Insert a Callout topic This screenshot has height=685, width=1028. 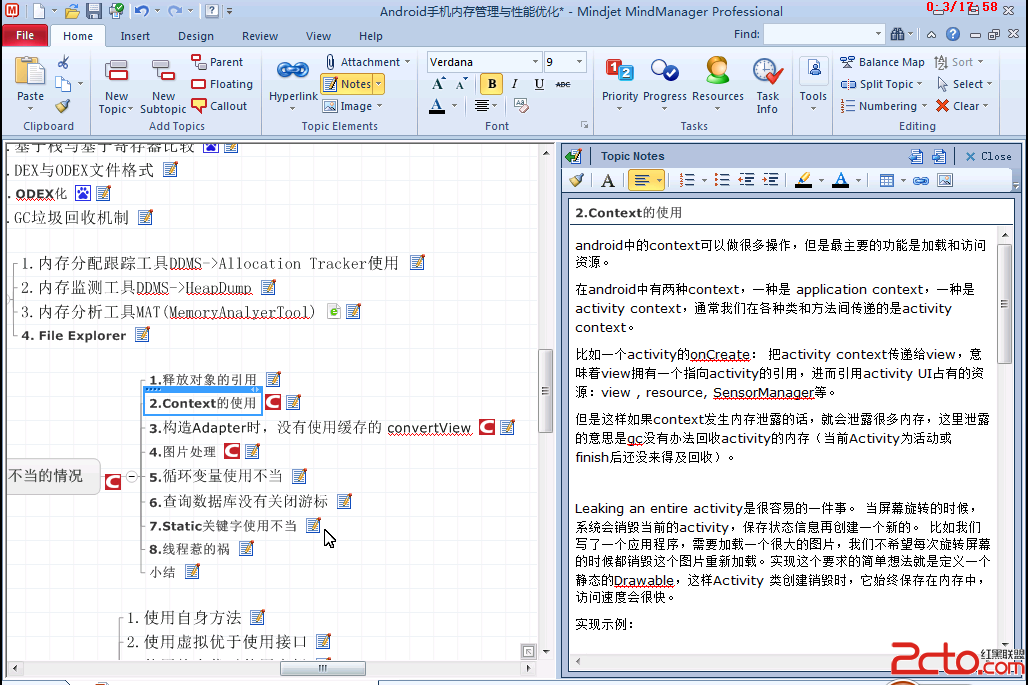[219, 106]
